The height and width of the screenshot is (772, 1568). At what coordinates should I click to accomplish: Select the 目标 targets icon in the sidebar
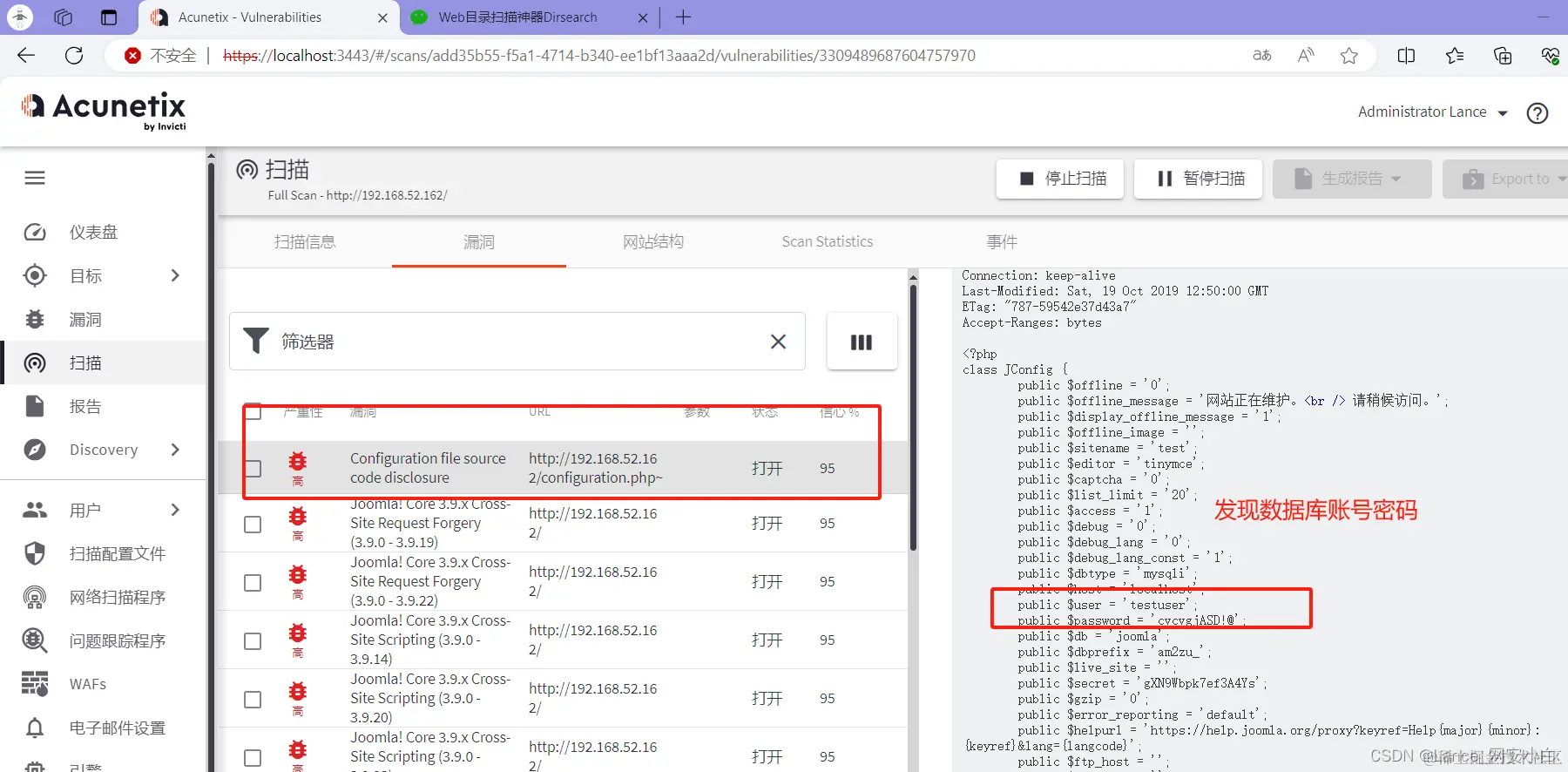tap(35, 275)
